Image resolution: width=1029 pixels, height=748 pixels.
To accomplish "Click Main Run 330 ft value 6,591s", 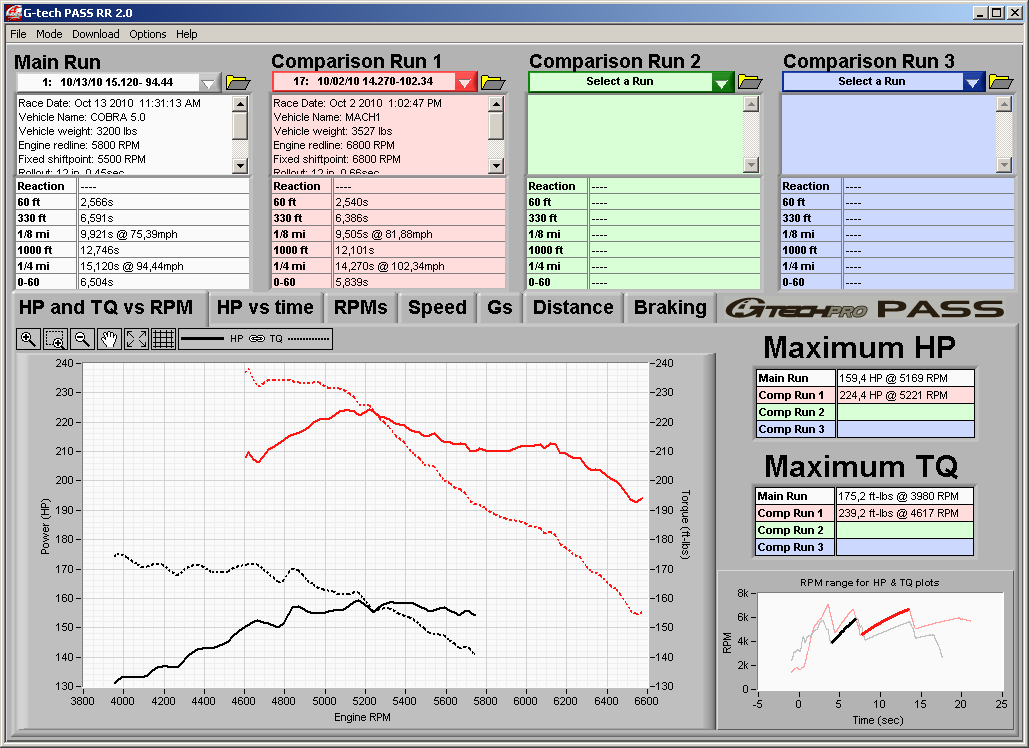I will [x=164, y=218].
